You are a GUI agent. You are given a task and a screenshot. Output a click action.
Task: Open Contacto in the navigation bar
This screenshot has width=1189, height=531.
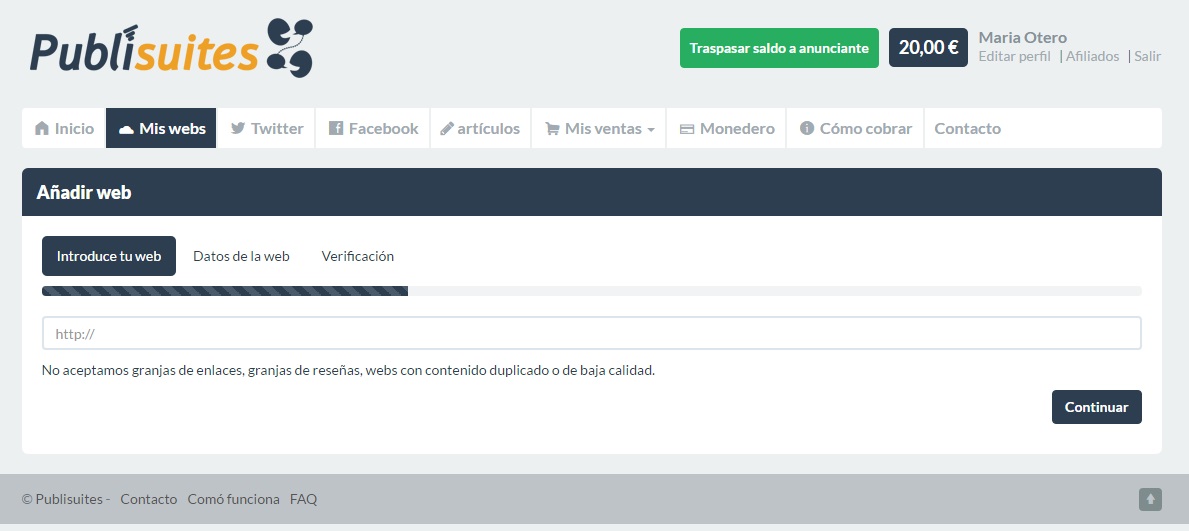tap(967, 128)
